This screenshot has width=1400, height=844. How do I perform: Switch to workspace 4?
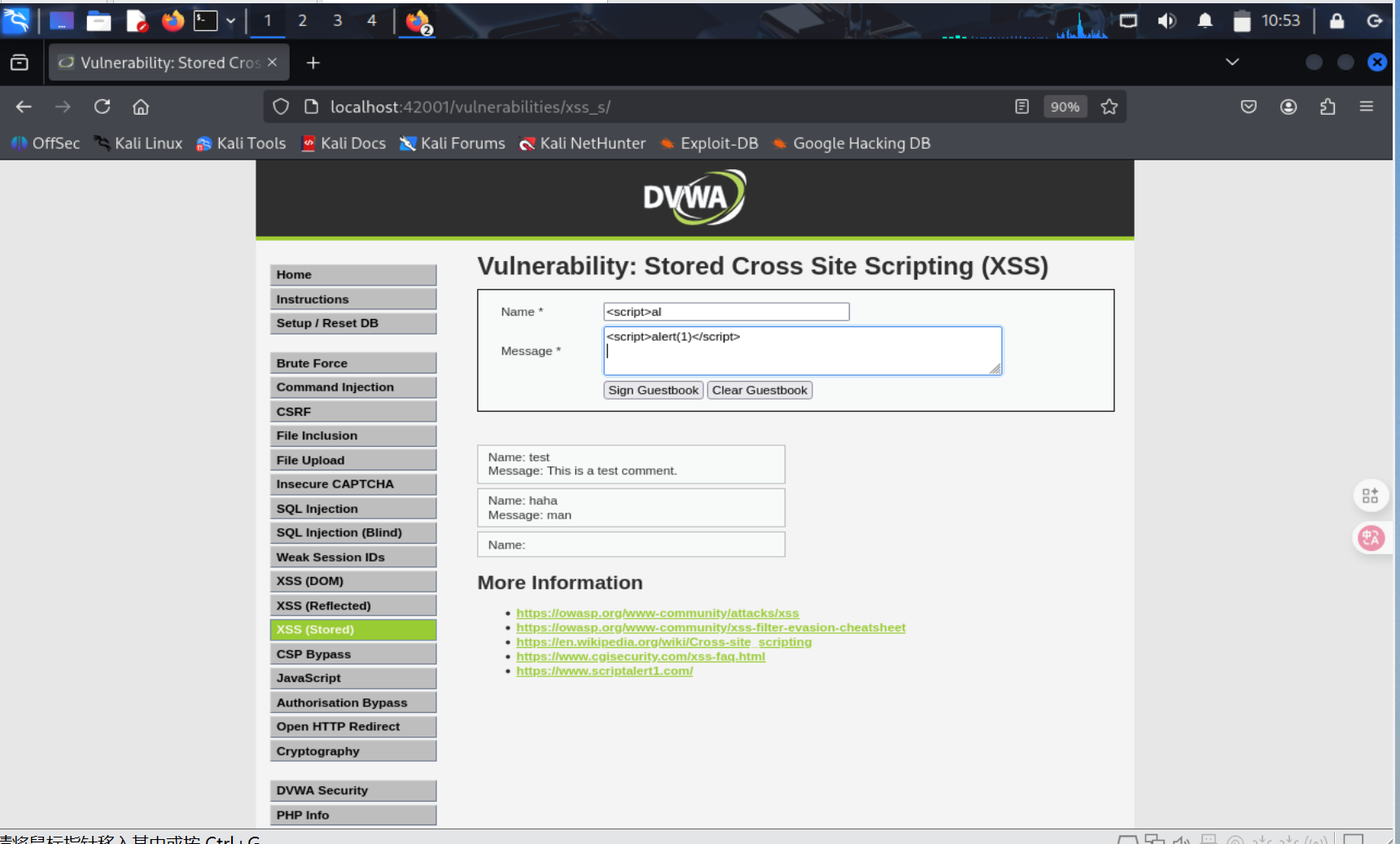[372, 20]
